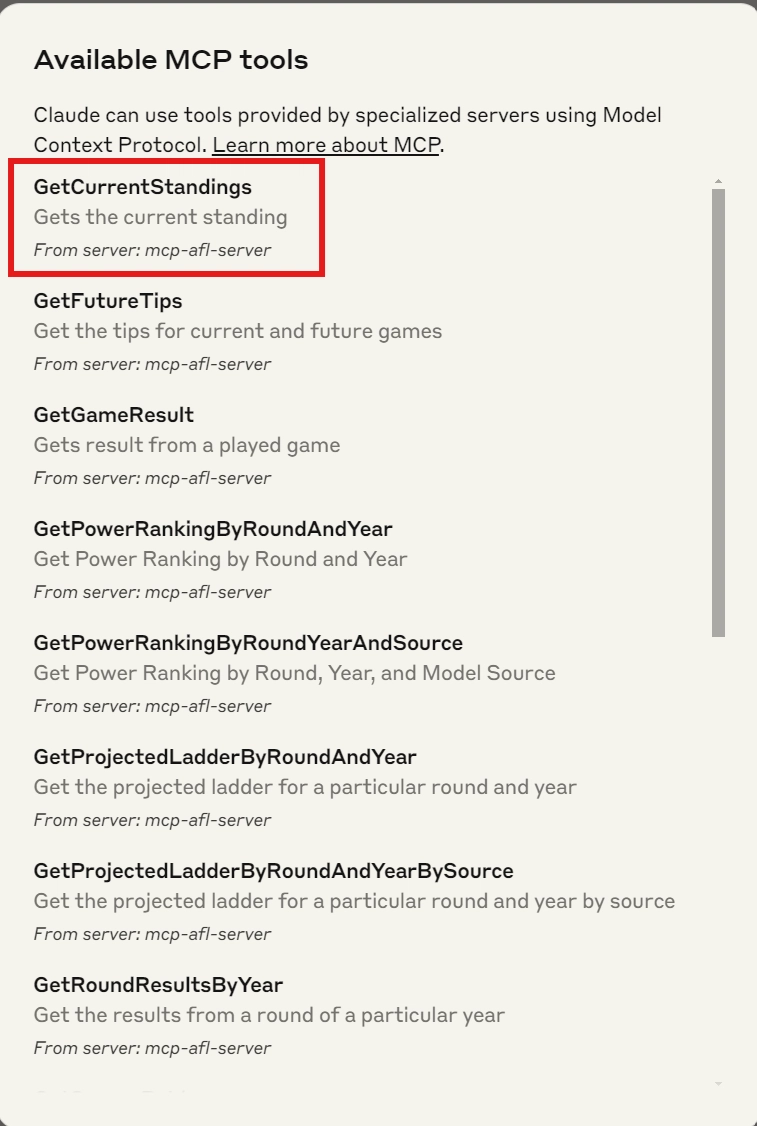757x1126 pixels.
Task: Click 'Gets the current standing' description
Action: click(x=160, y=217)
